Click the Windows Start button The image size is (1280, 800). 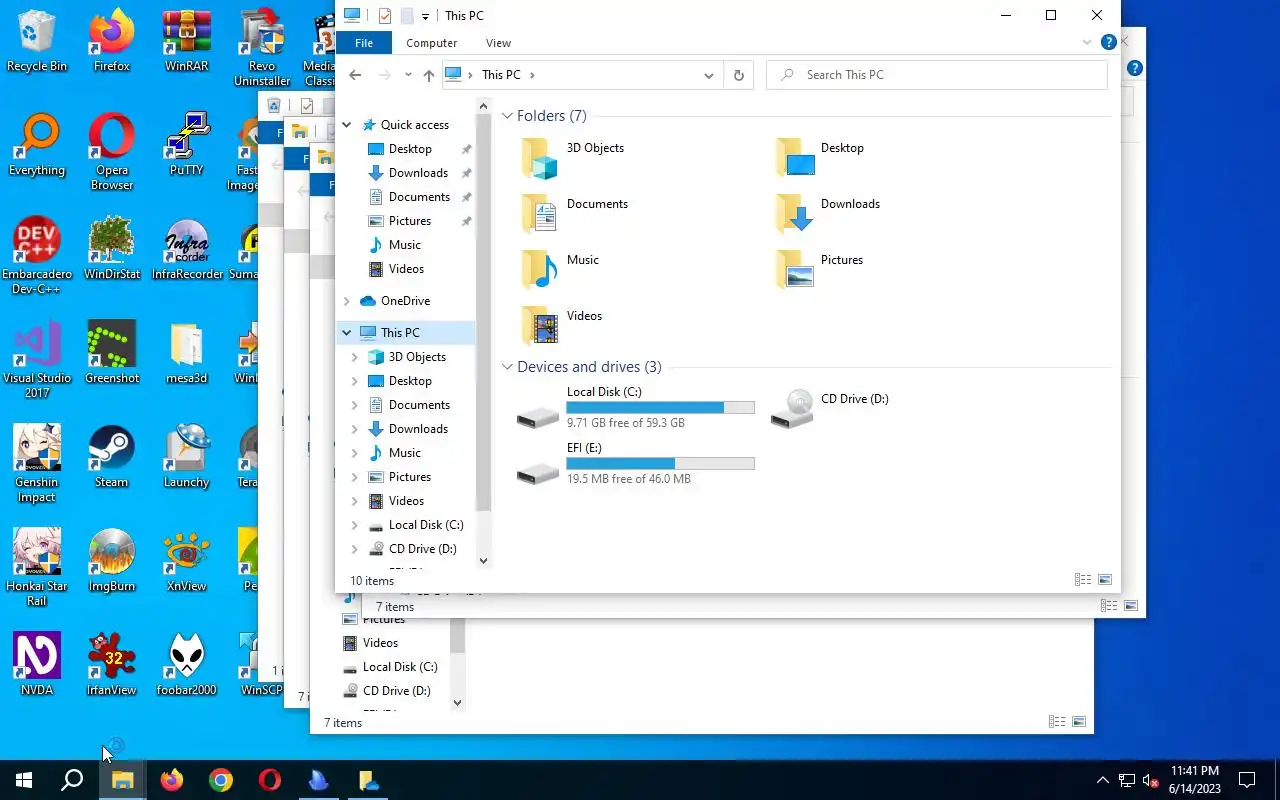(24, 780)
